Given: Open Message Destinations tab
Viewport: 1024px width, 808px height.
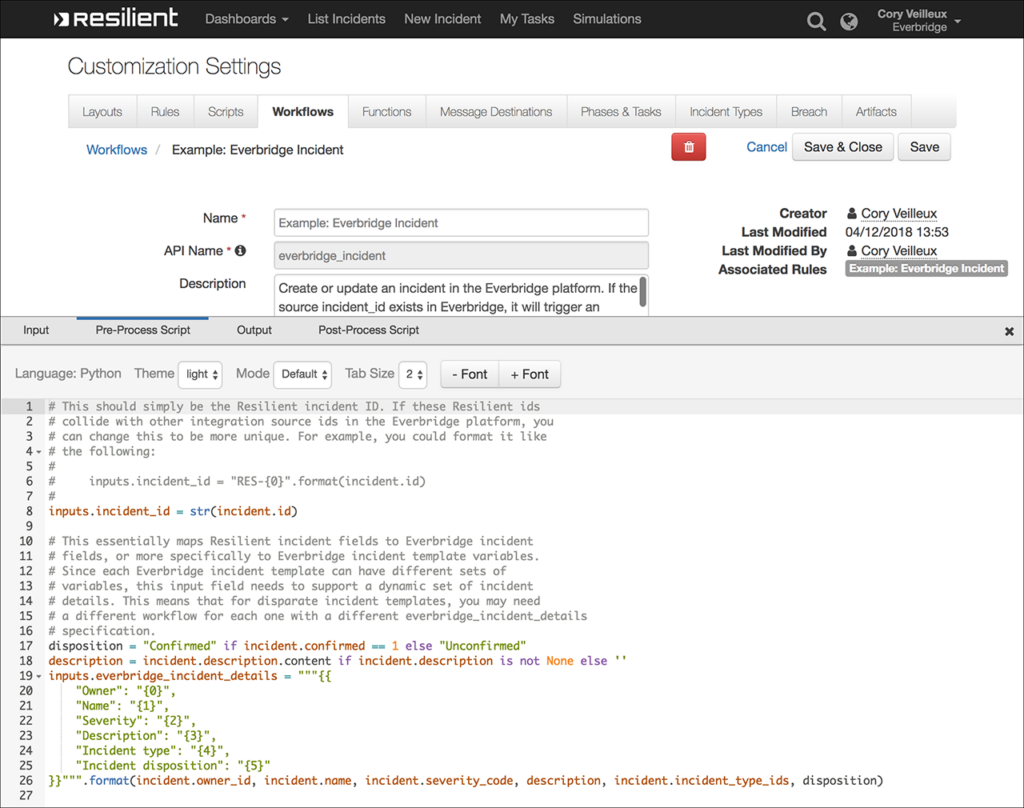Looking at the screenshot, I should pyautogui.click(x=496, y=112).
